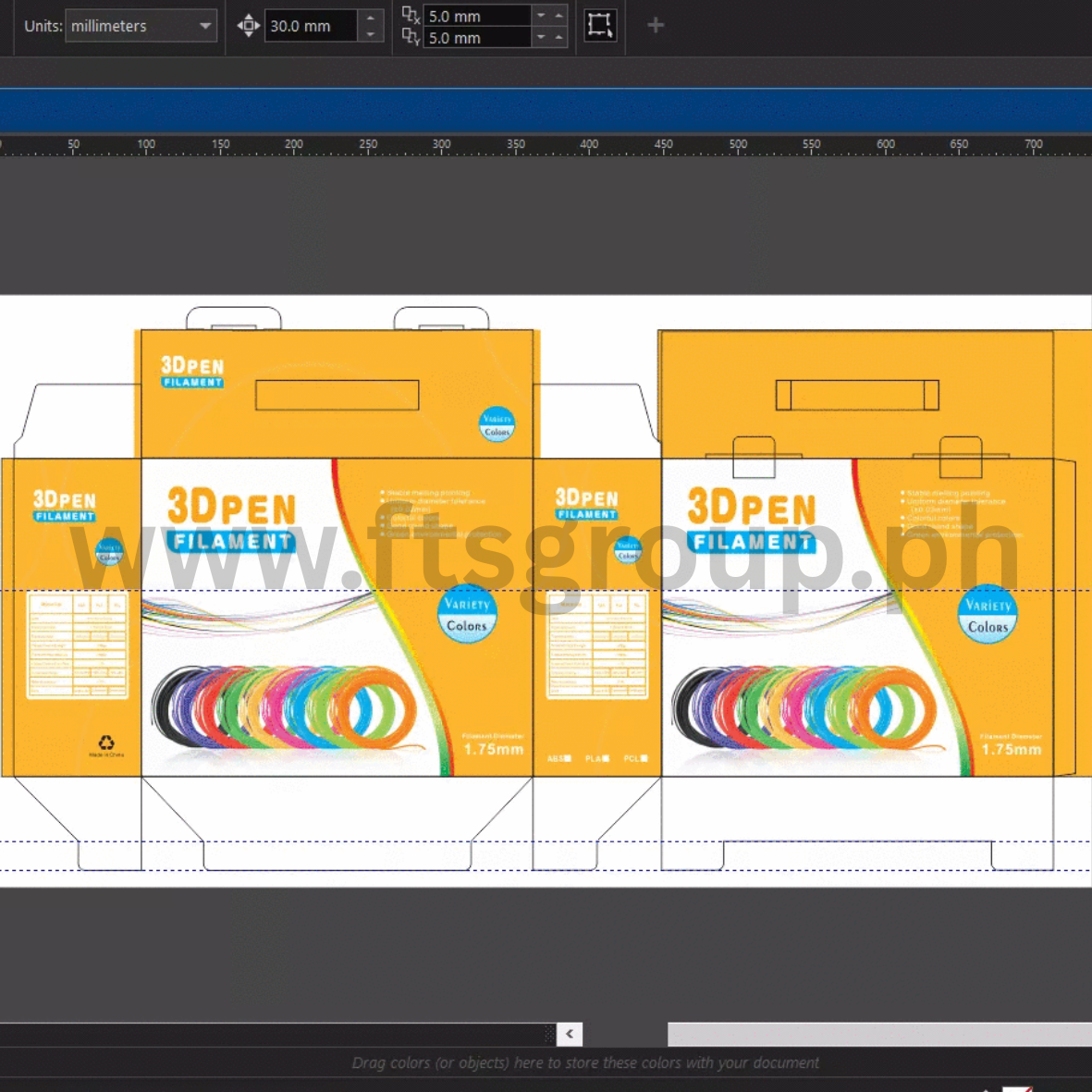Decrease nudge distance with down arrow

371,35
